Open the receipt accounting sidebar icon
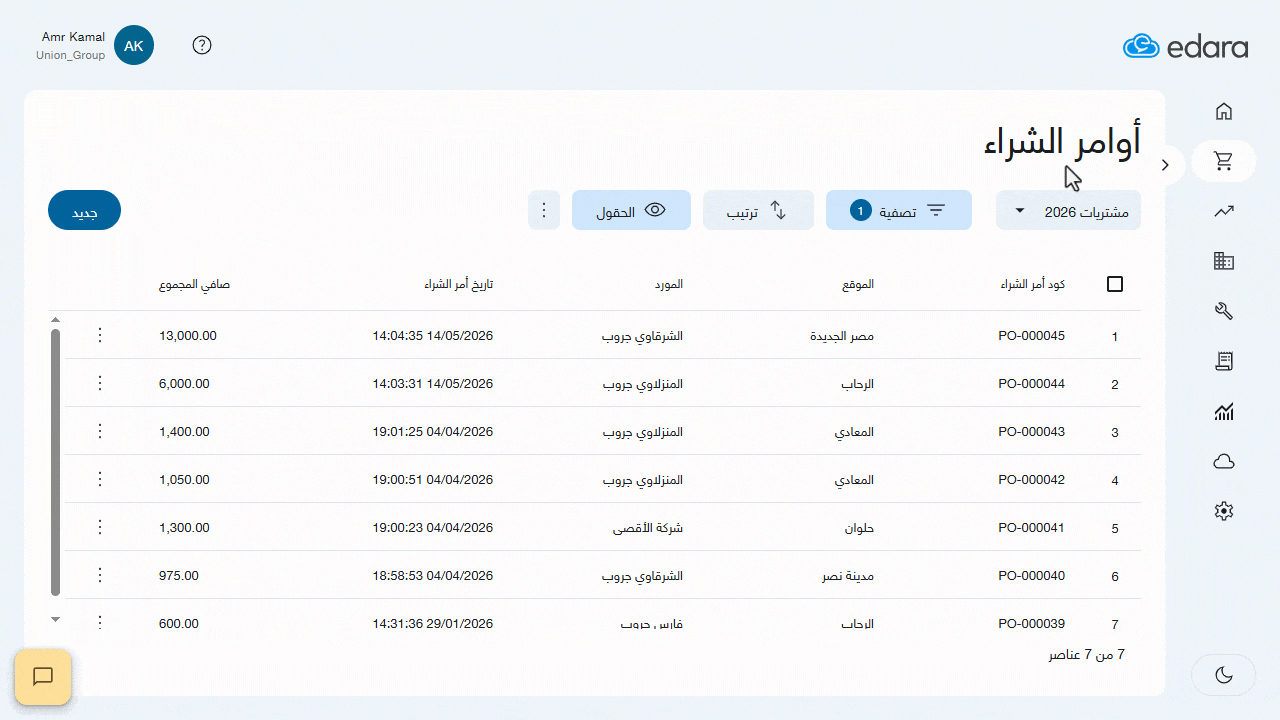 point(1224,361)
